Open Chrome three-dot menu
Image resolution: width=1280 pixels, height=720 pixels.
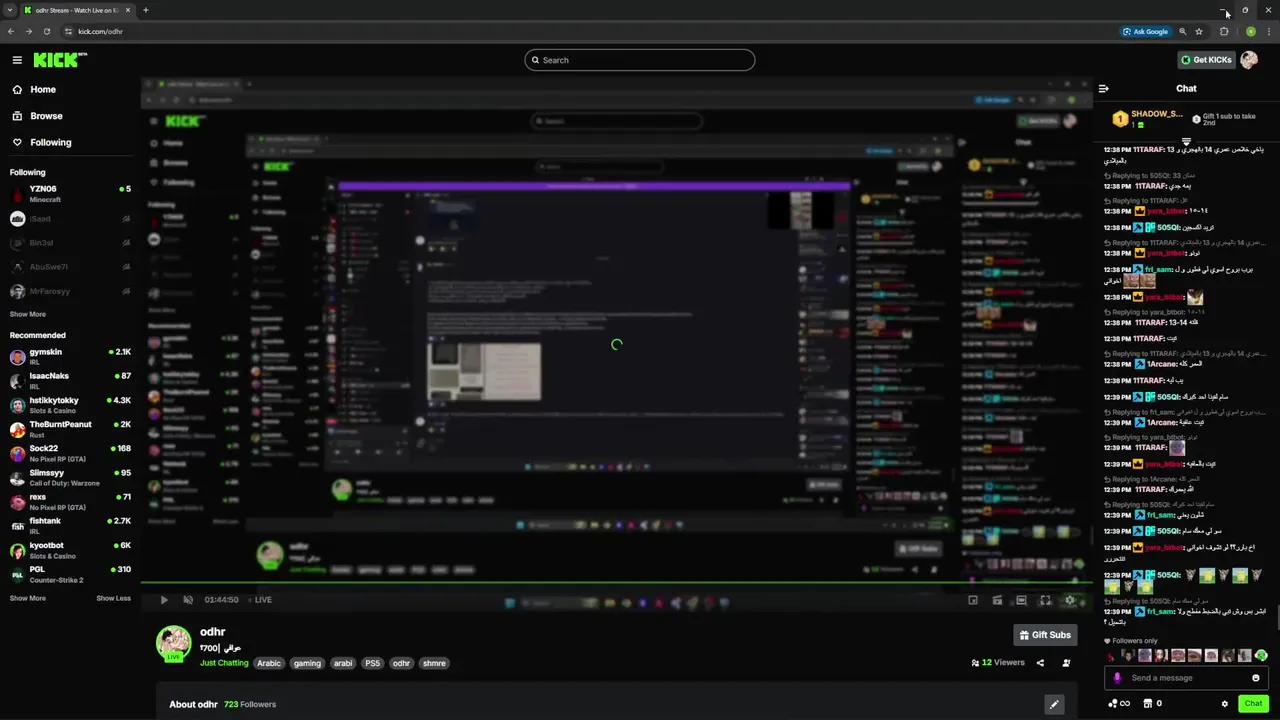coord(1267,32)
